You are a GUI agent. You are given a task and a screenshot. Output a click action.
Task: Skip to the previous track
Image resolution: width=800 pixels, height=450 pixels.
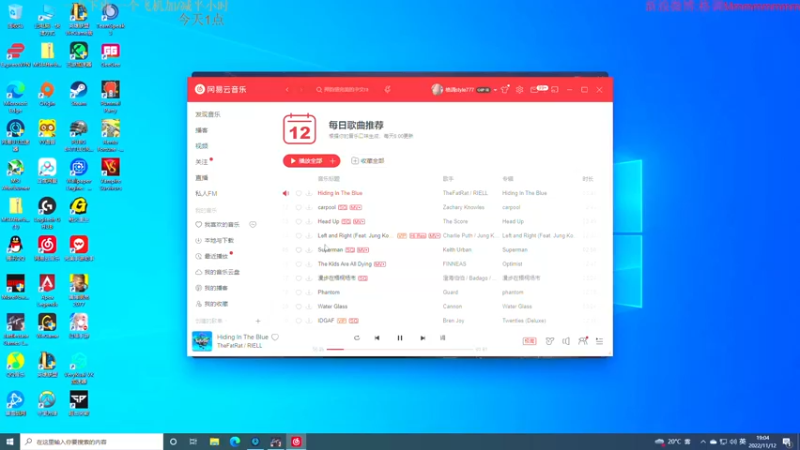(x=377, y=338)
